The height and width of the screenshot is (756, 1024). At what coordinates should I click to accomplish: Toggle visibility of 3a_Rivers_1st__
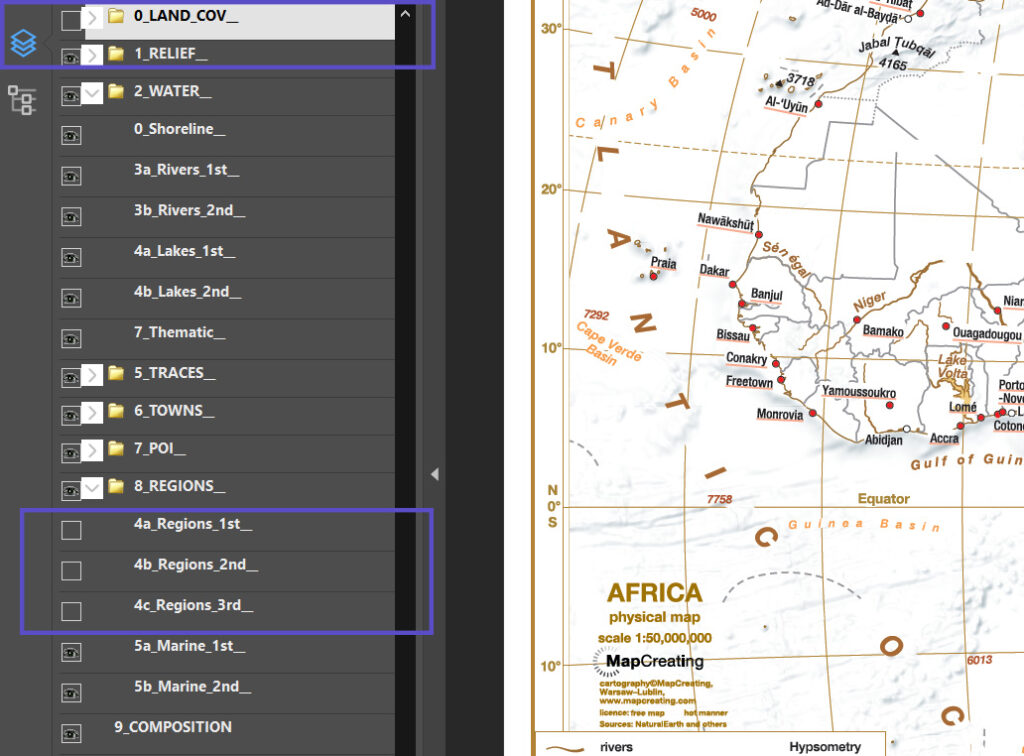pyautogui.click(x=70, y=176)
